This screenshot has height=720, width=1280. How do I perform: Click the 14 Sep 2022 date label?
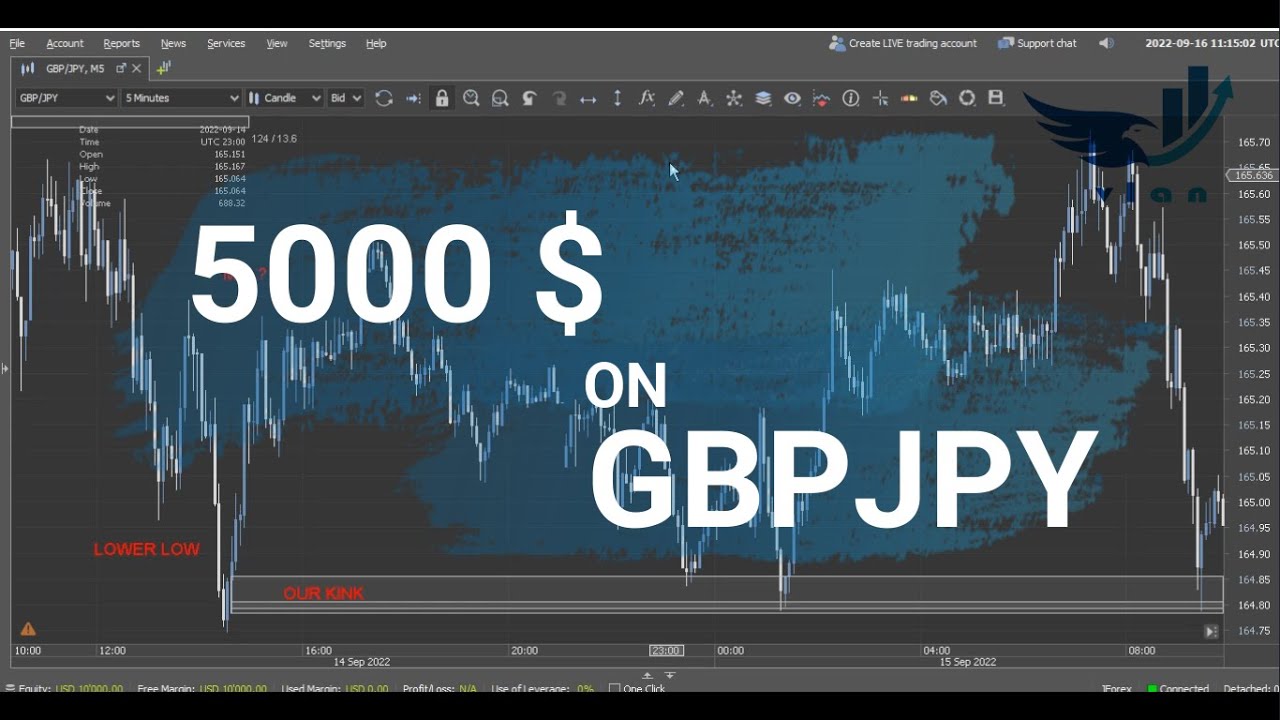pos(362,662)
